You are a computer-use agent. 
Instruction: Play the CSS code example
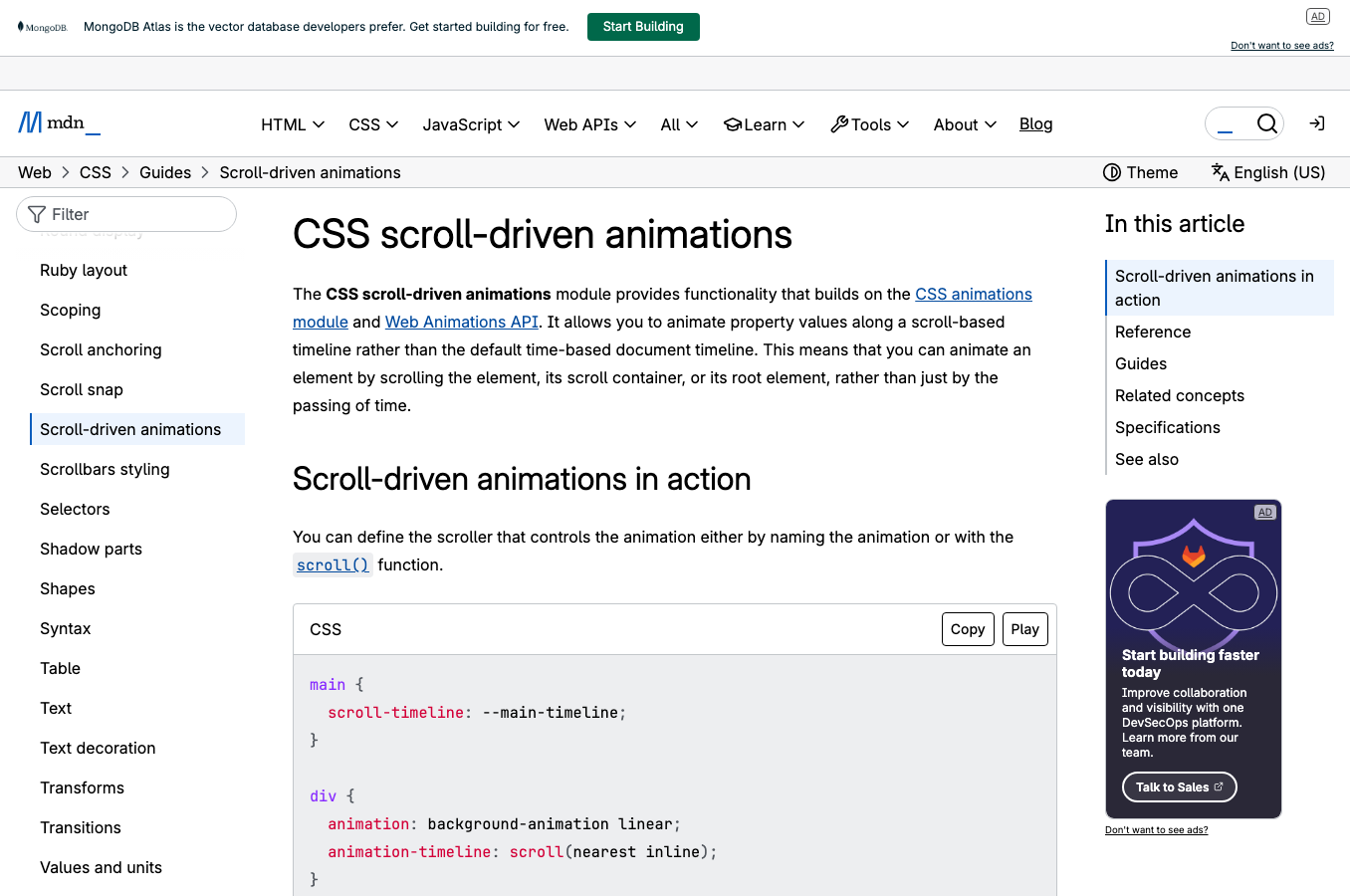click(x=1024, y=628)
